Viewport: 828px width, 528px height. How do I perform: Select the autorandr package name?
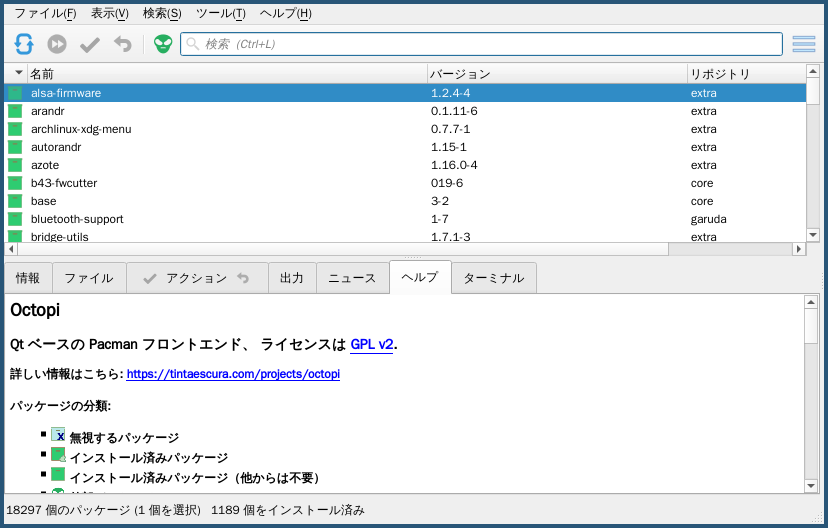[x=56, y=147]
